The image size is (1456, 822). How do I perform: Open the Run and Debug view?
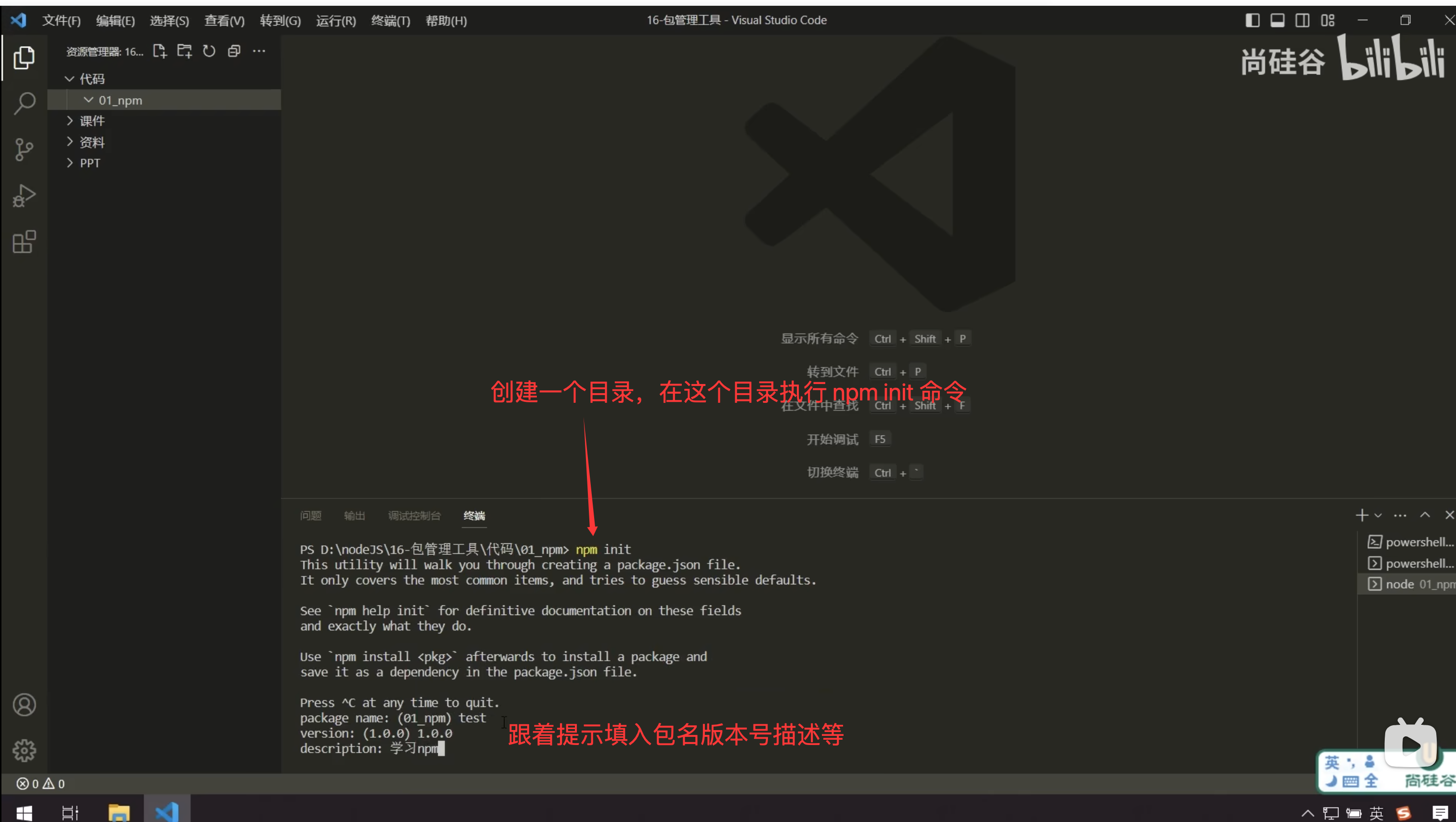click(x=24, y=196)
